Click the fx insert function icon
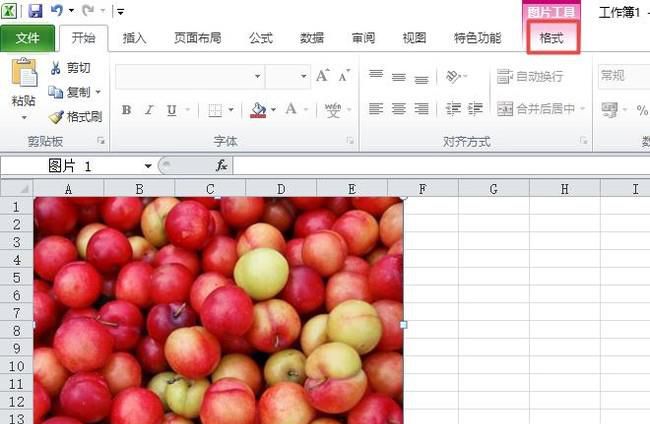The height and width of the screenshot is (424, 650). pyautogui.click(x=222, y=166)
